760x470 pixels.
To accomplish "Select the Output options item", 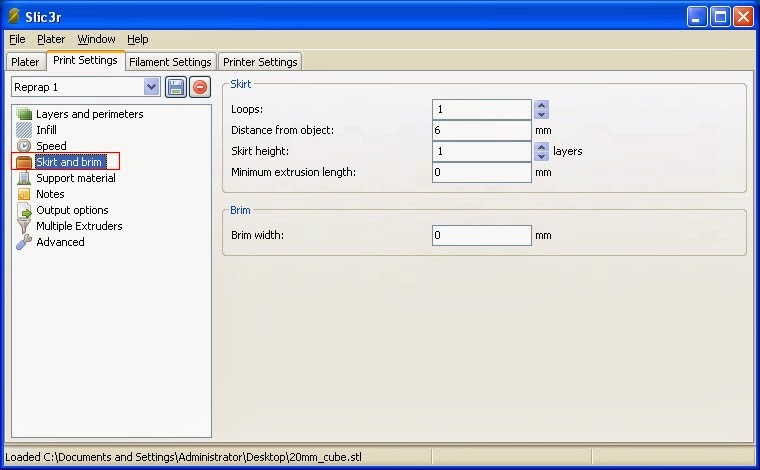I will point(72,210).
